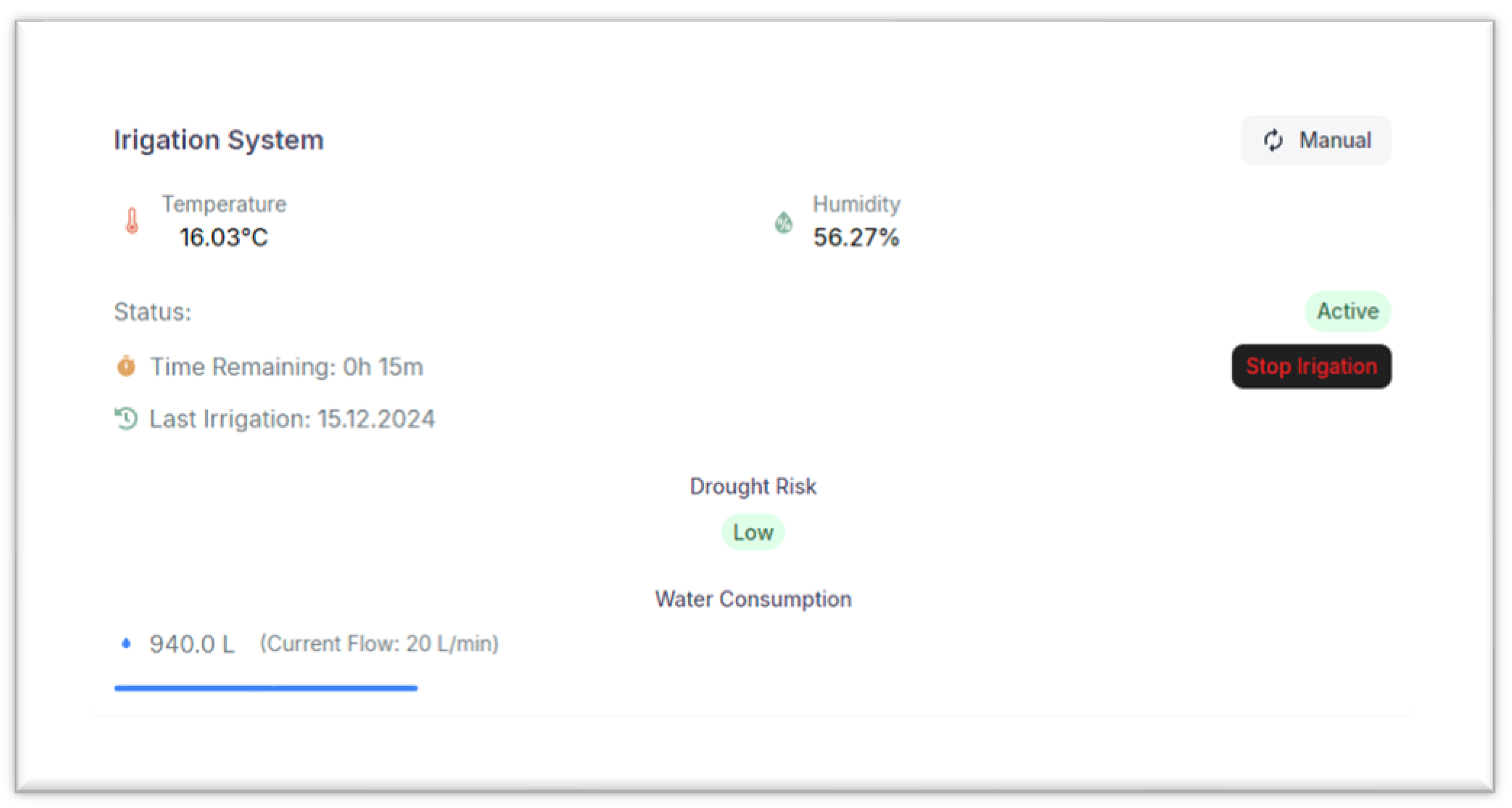
Task: Click the Drought Risk heading
Action: click(753, 486)
